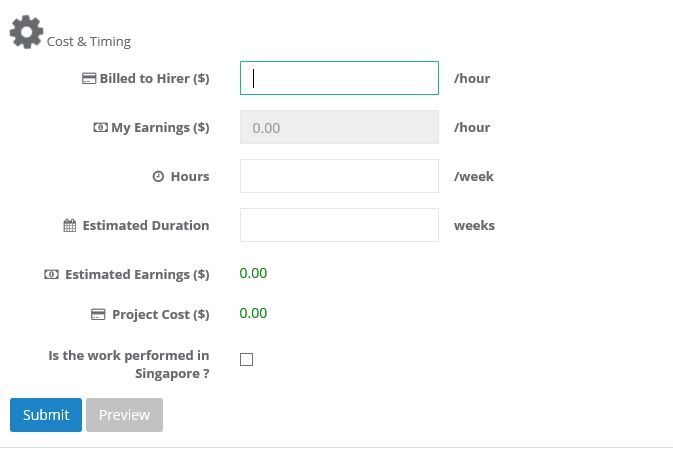
Task: Click the grey Preview button
Action: pyautogui.click(x=124, y=415)
